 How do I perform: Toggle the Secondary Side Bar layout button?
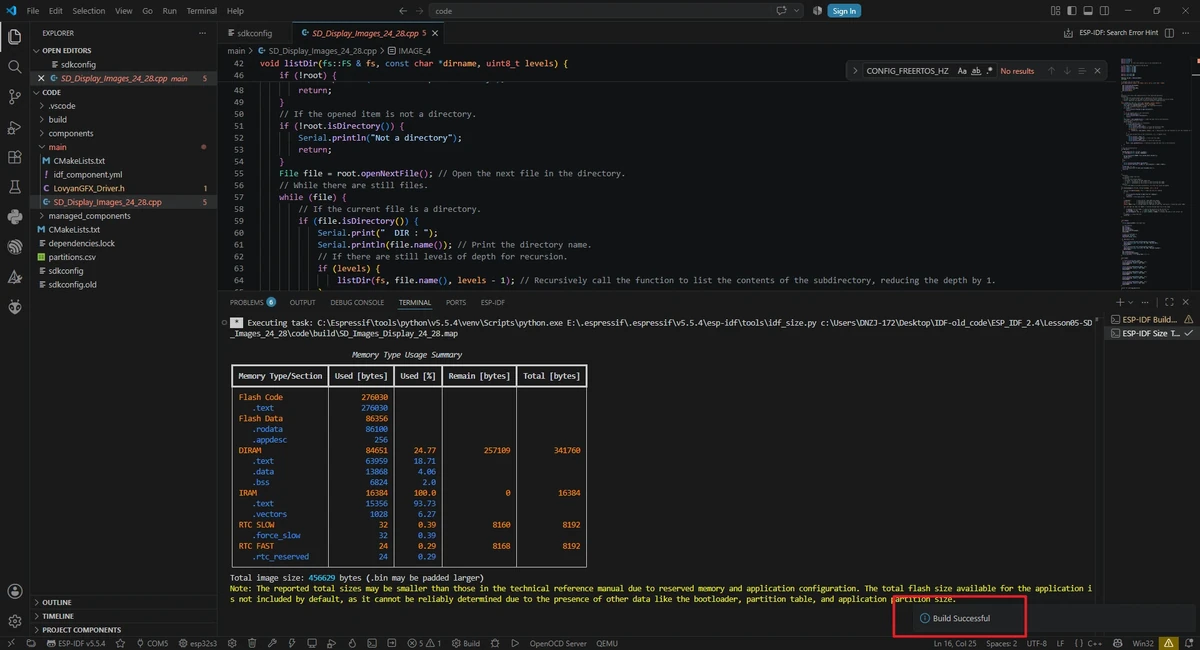coord(1104,11)
